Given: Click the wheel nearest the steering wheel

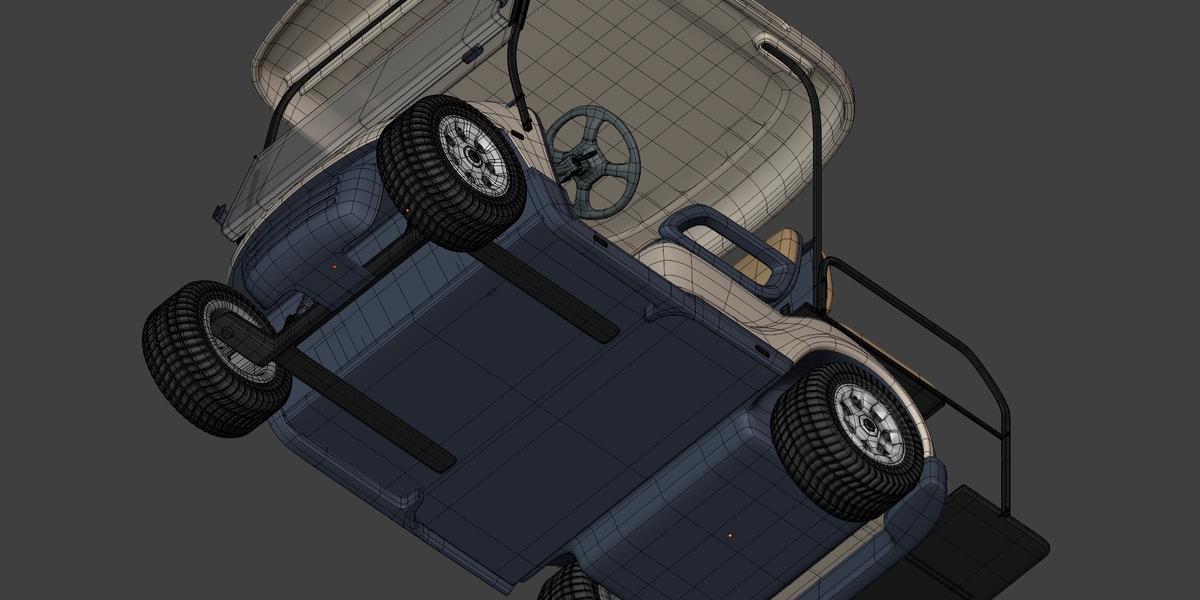Looking at the screenshot, I should click(x=452, y=172).
